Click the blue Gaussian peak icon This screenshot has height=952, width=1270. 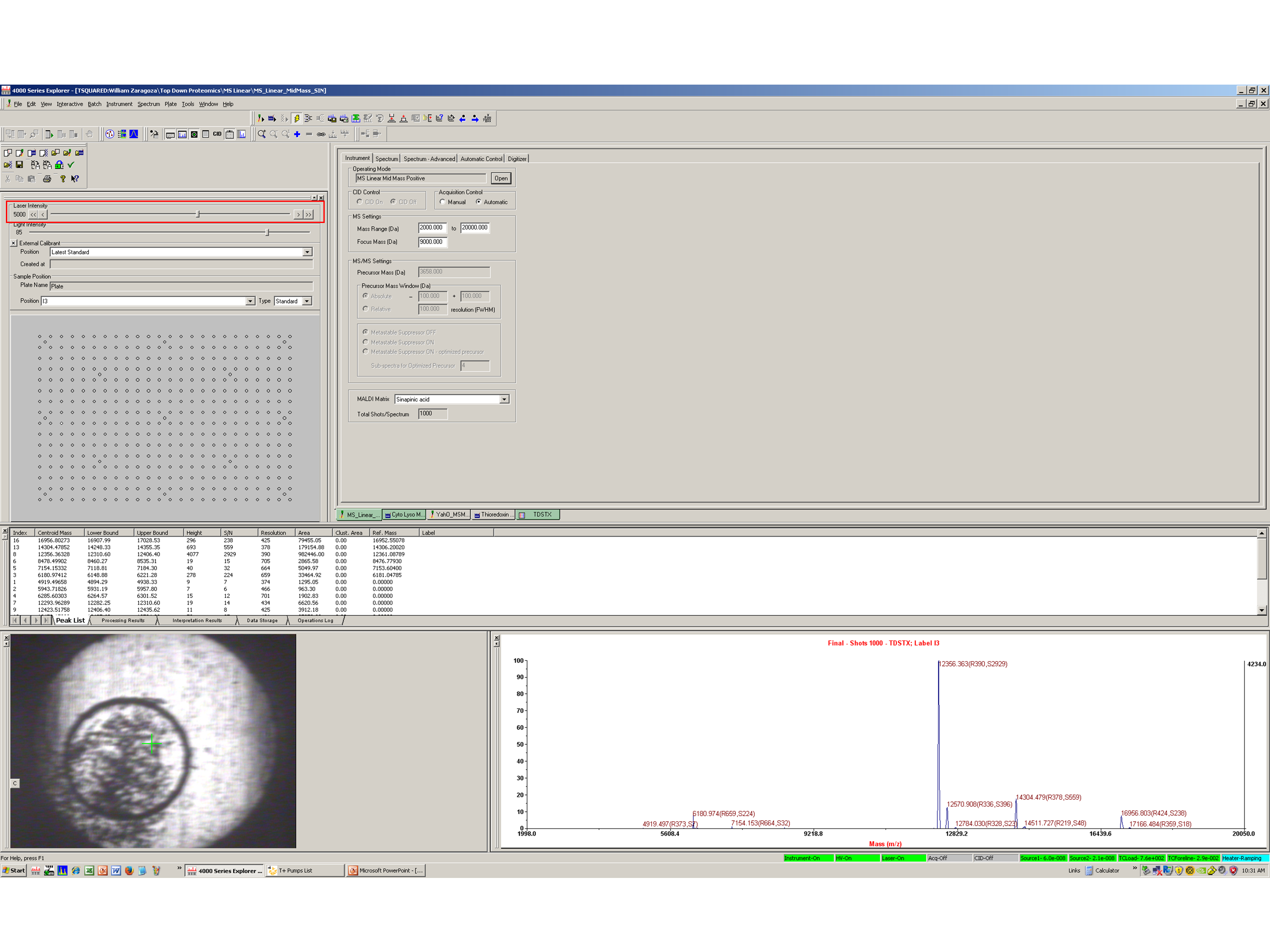click(x=134, y=134)
